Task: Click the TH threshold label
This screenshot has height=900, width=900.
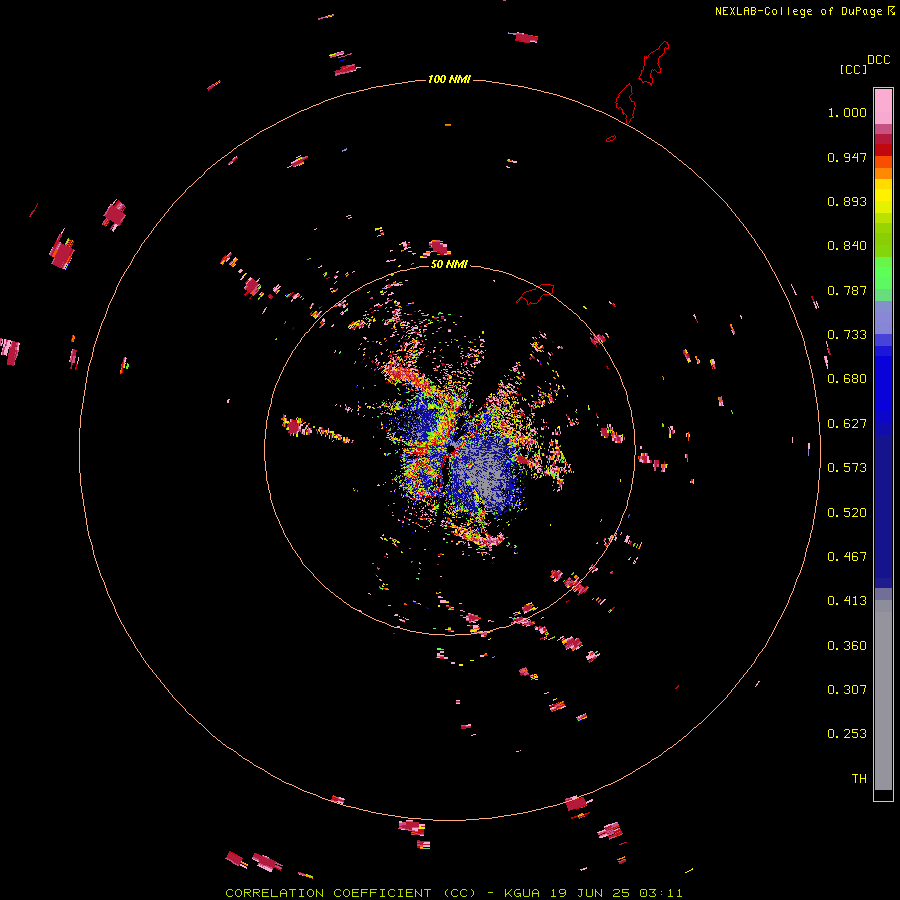Action: click(x=859, y=779)
